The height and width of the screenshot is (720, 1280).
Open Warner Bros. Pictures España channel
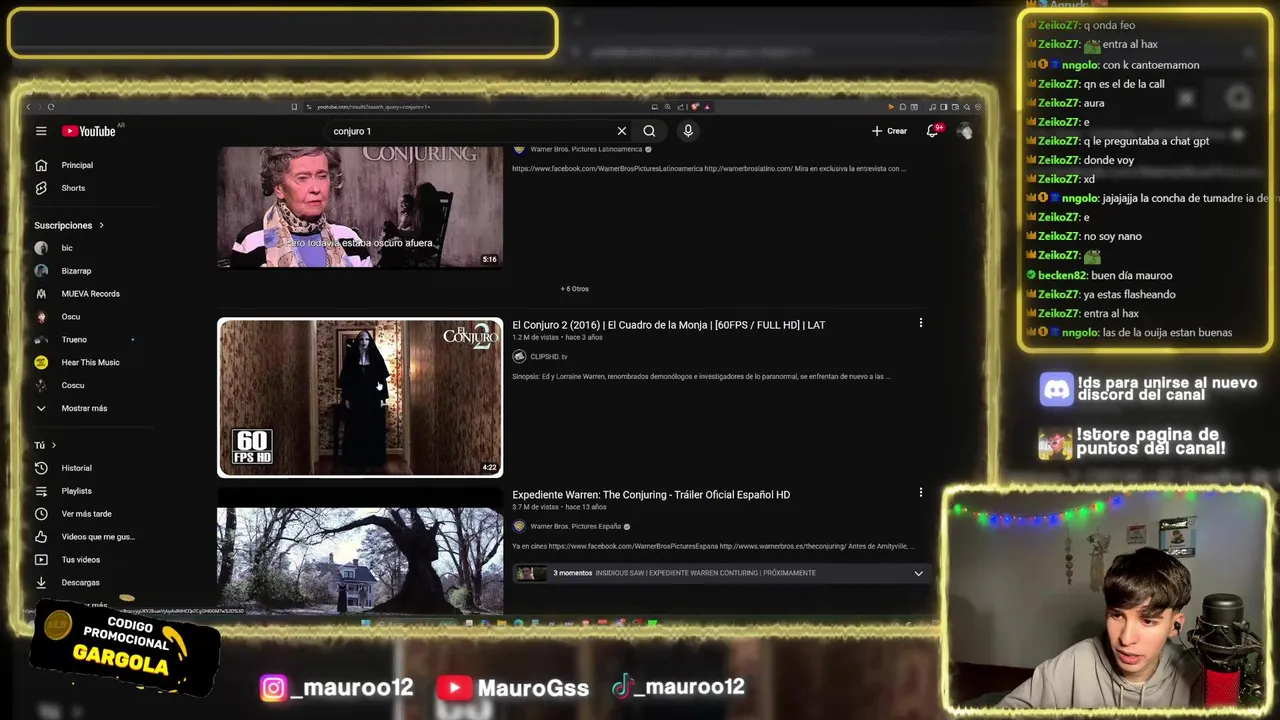(576, 526)
